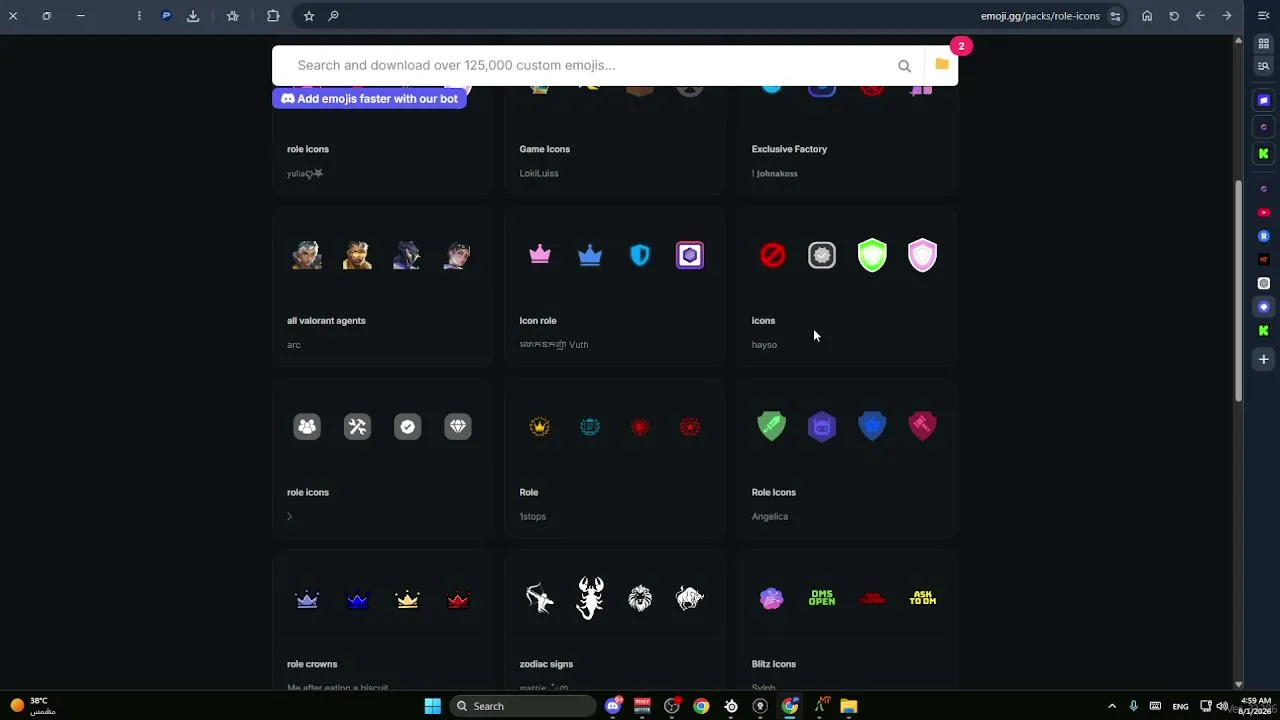Click the purple hexagon emoji in Icon role pack
The width and height of the screenshot is (1280, 720).
[690, 255]
